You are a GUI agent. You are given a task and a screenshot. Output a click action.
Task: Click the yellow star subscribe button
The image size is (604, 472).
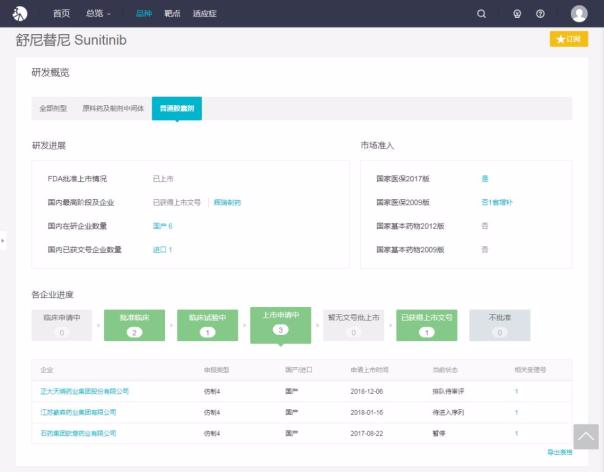tap(569, 39)
